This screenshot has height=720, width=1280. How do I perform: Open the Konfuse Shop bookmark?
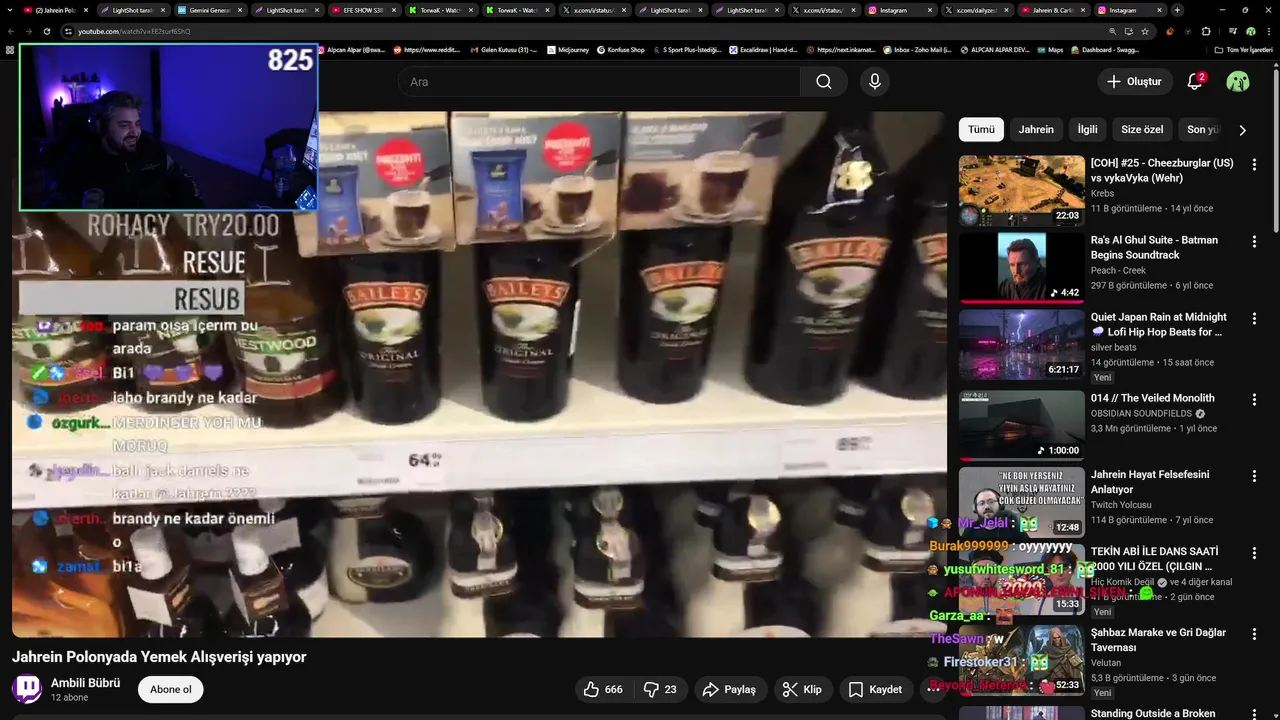tap(621, 49)
